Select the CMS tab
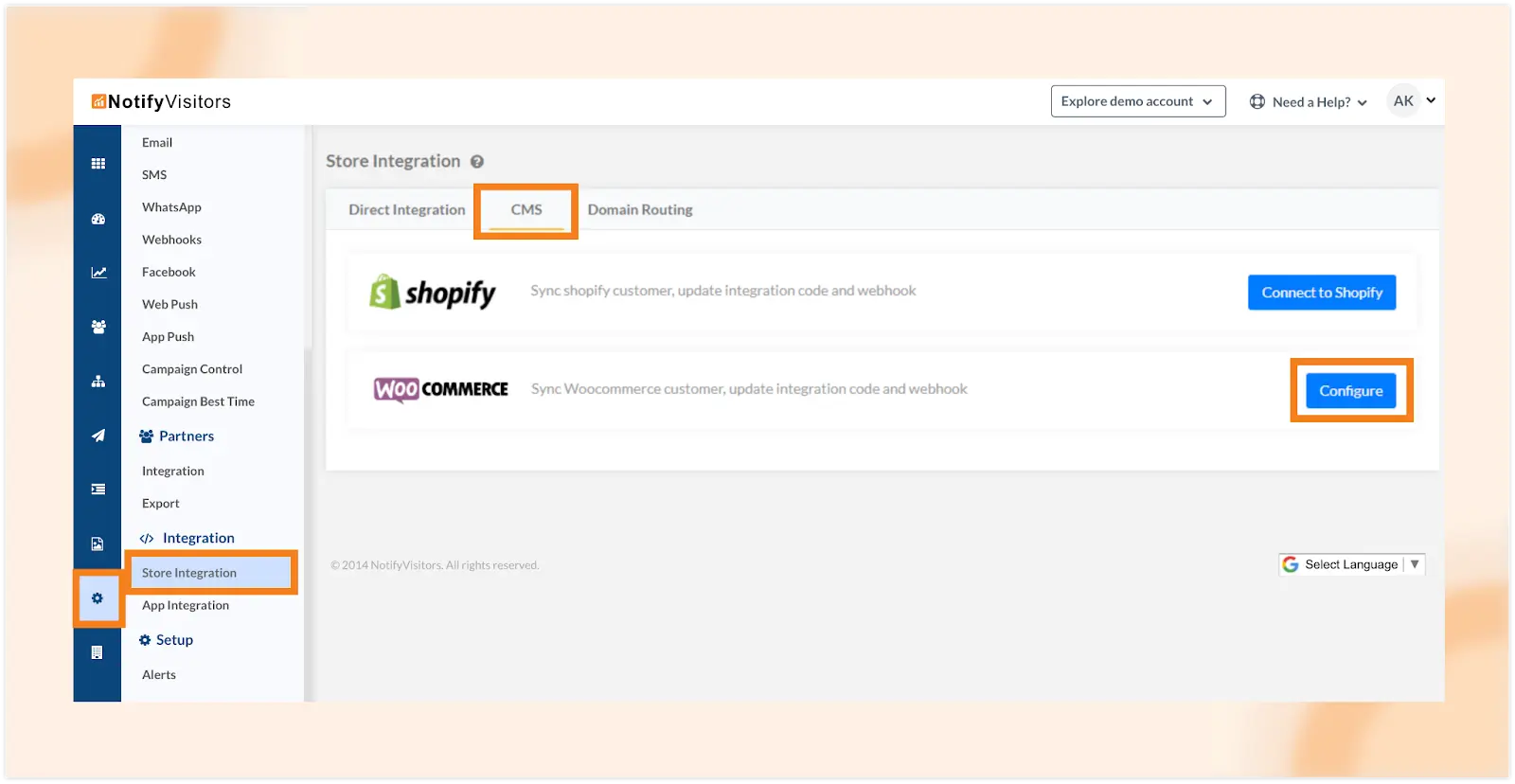The height and width of the screenshot is (784, 1515). 526,209
